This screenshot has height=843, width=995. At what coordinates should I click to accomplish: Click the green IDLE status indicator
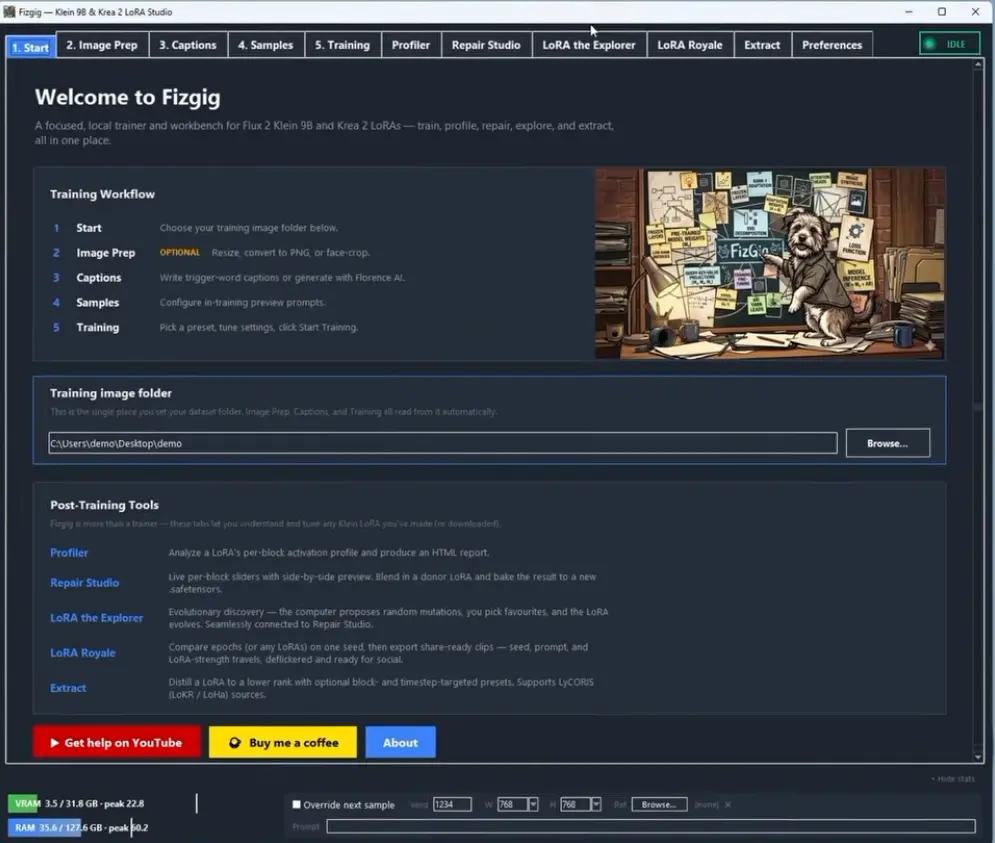pyautogui.click(x=949, y=44)
